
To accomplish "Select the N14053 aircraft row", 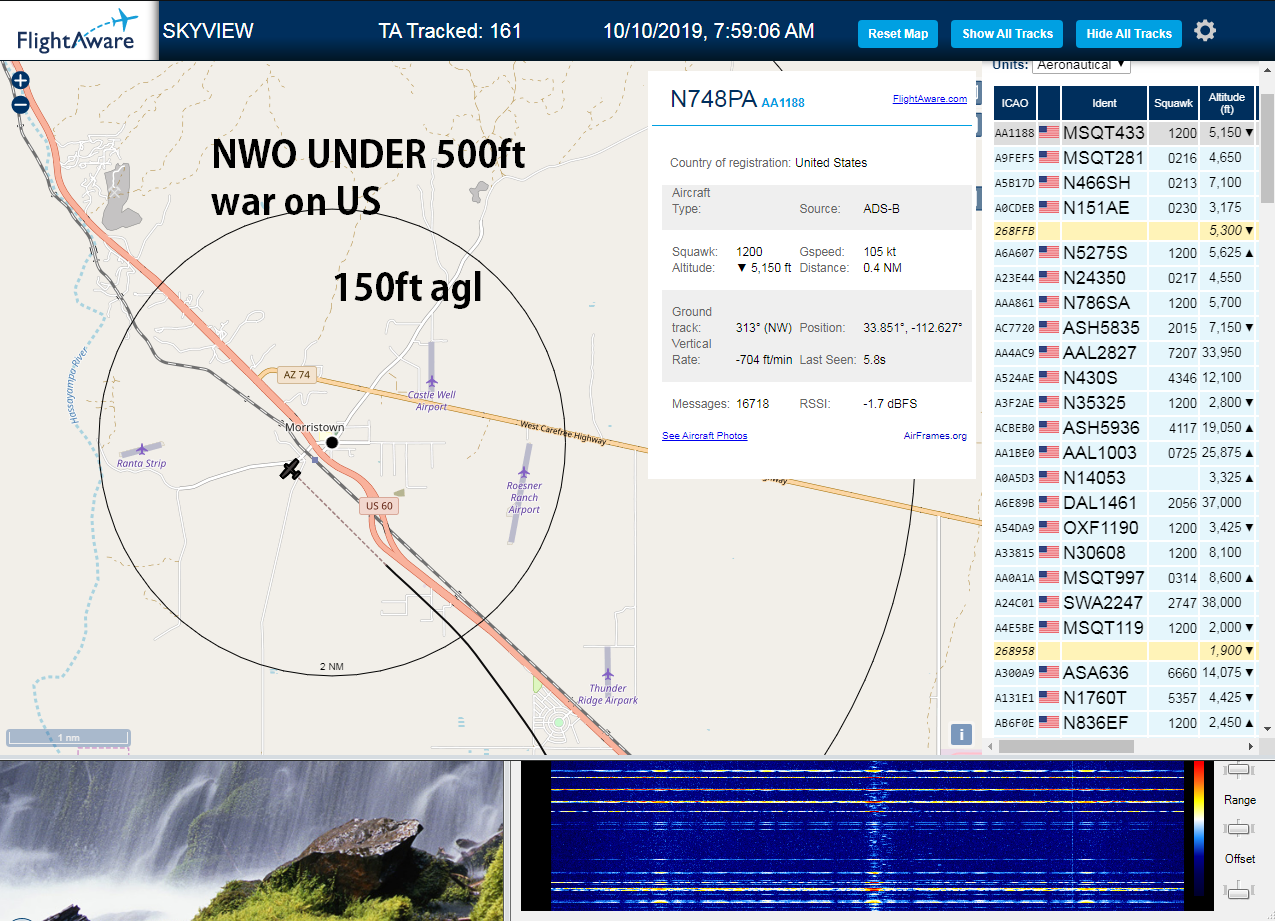I will 1125,477.
